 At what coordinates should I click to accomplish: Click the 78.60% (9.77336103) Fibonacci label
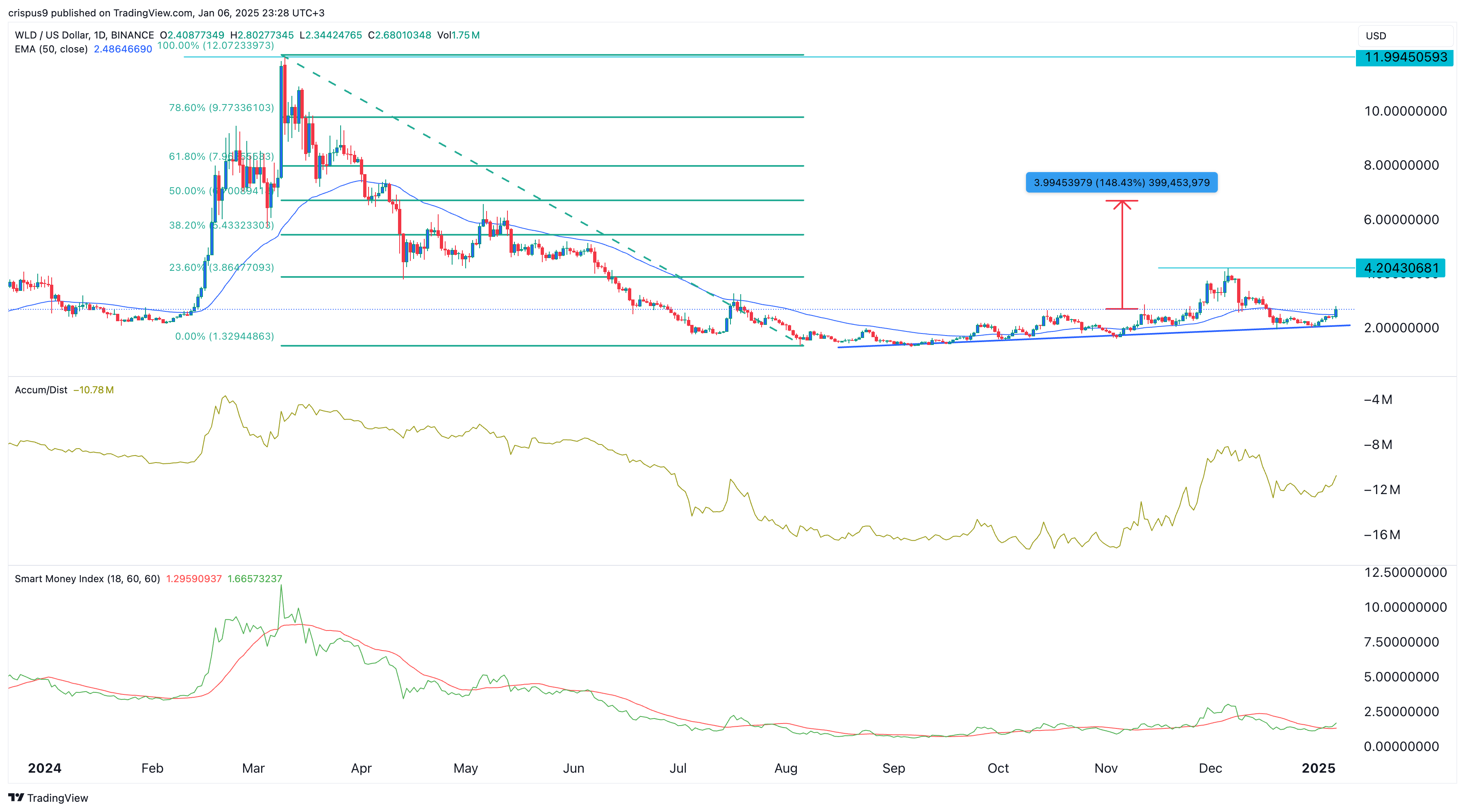(x=221, y=107)
